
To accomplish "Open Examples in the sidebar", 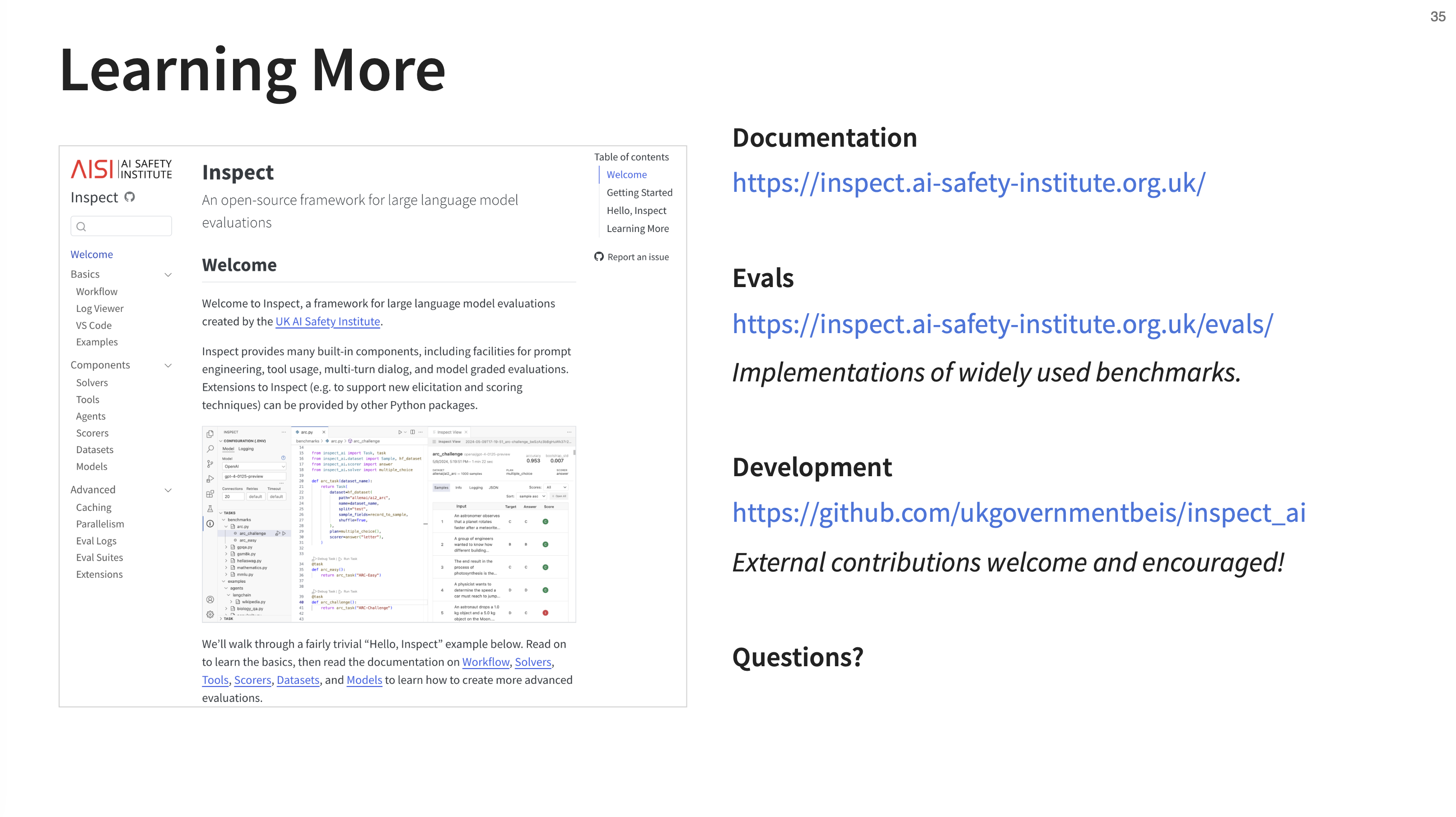I will click(97, 342).
